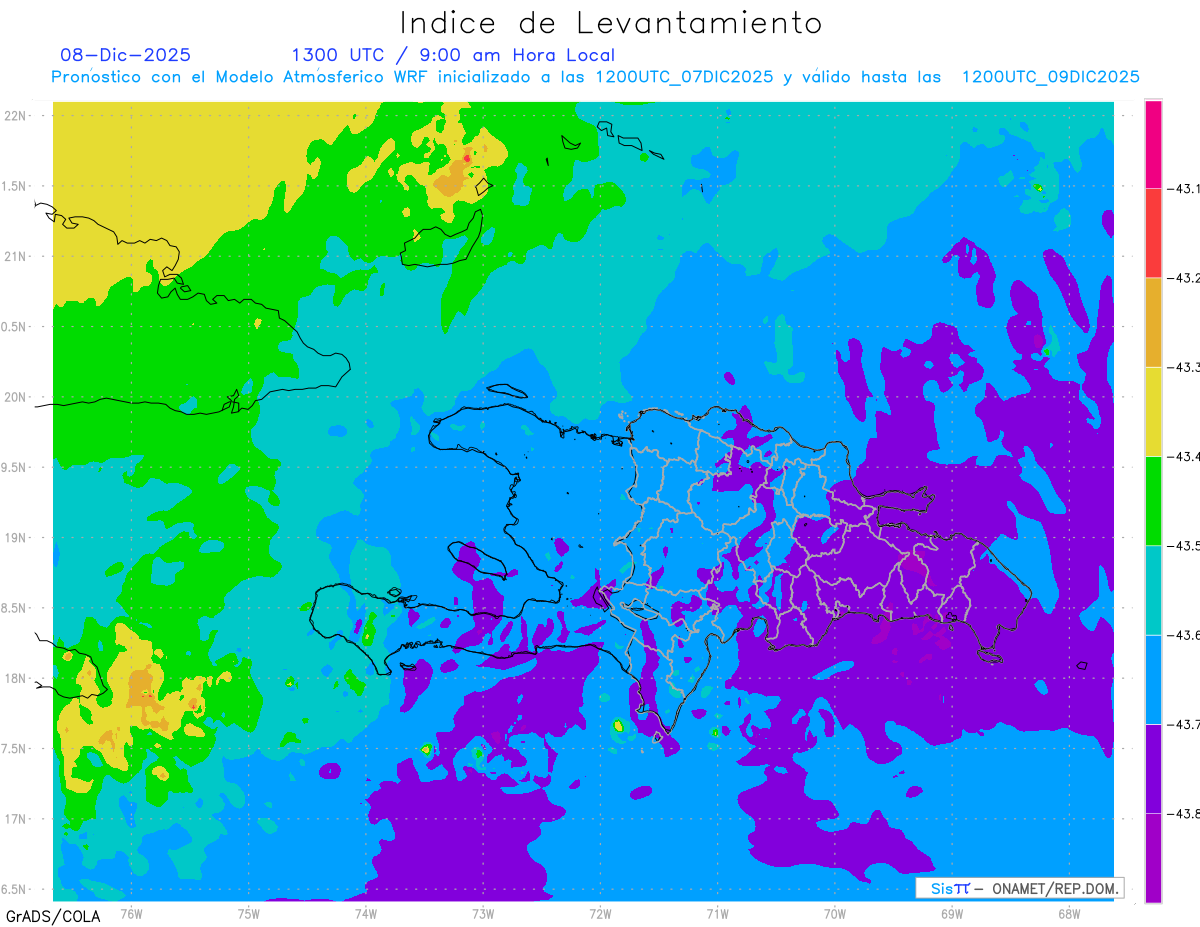This screenshot has width=1200, height=927.
Task: Select the yellow color bar segment
Action: point(1153,411)
